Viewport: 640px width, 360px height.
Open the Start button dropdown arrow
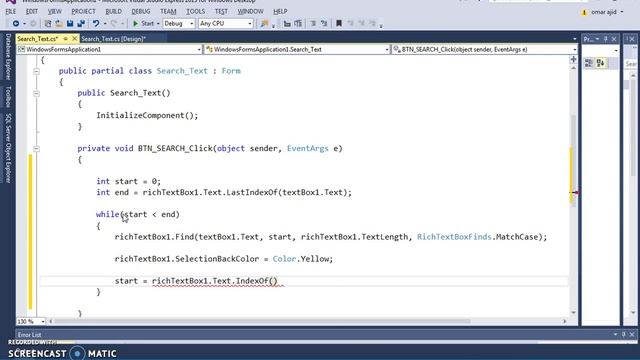[158, 24]
